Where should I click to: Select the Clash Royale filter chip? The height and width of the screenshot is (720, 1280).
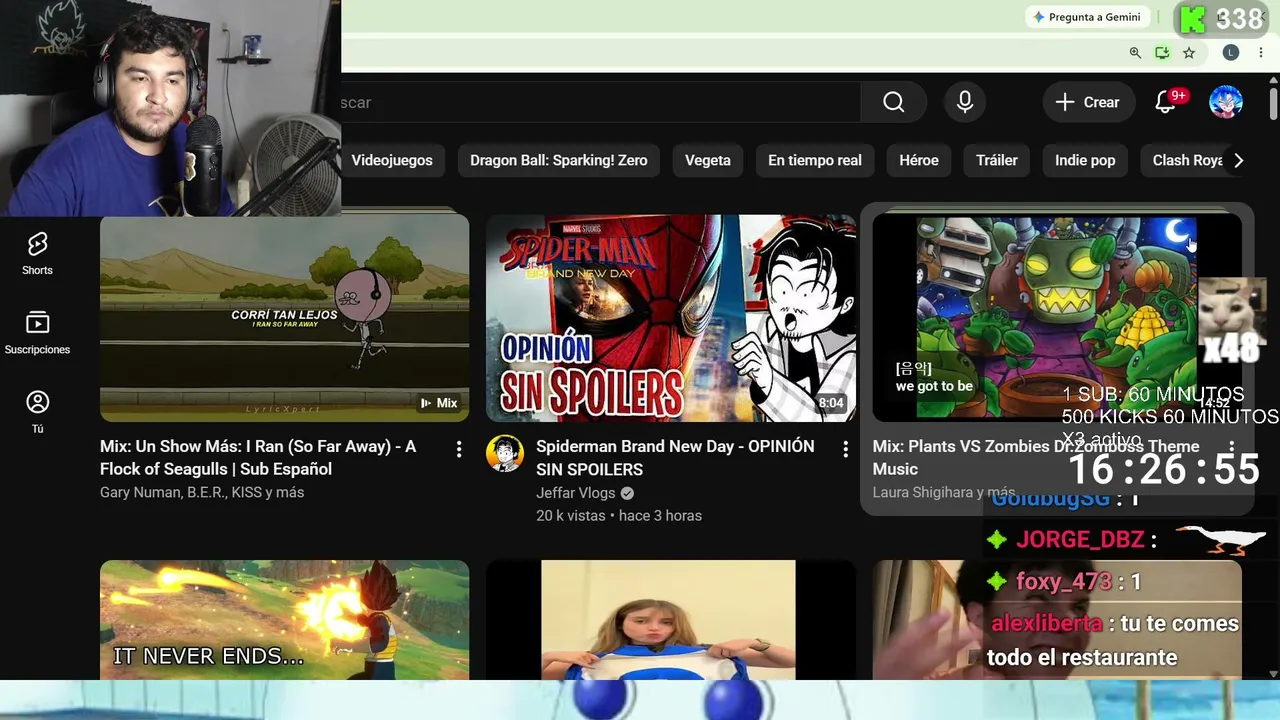coord(1186,160)
